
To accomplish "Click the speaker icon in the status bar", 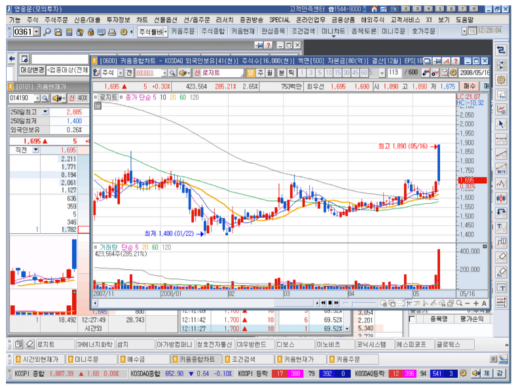I will point(475,373).
